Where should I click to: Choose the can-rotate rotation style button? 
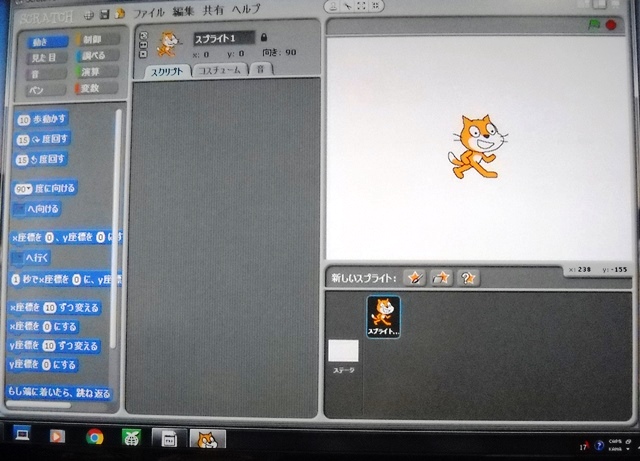[x=143, y=36]
